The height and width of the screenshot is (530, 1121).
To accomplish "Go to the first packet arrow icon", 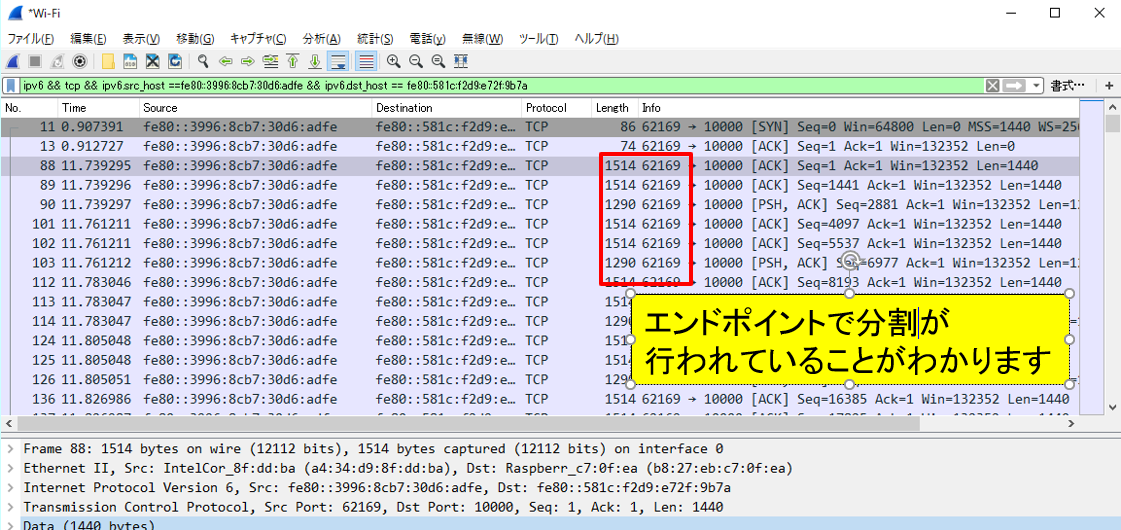I will pyautogui.click(x=293, y=61).
